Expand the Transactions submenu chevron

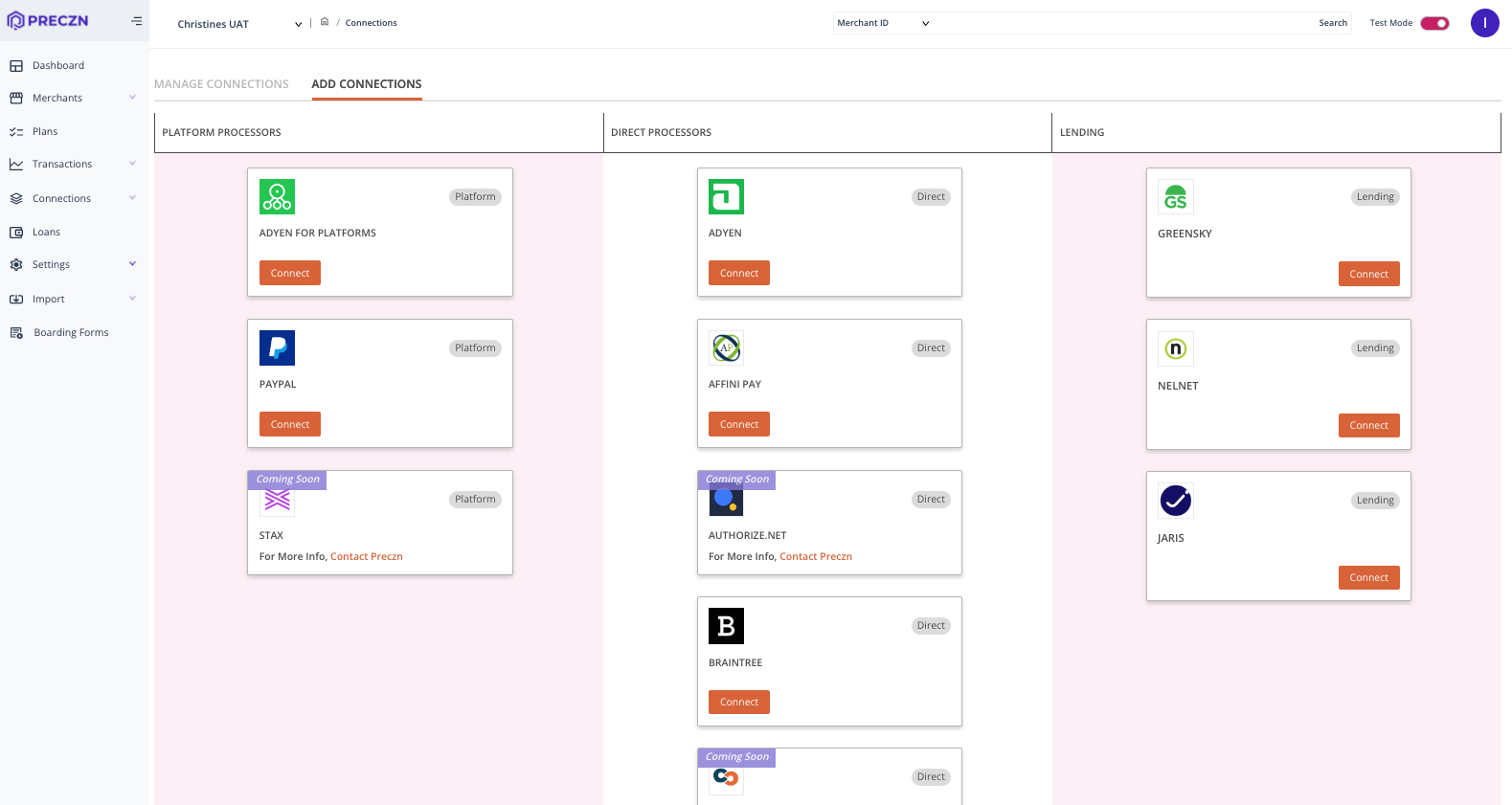[132, 163]
